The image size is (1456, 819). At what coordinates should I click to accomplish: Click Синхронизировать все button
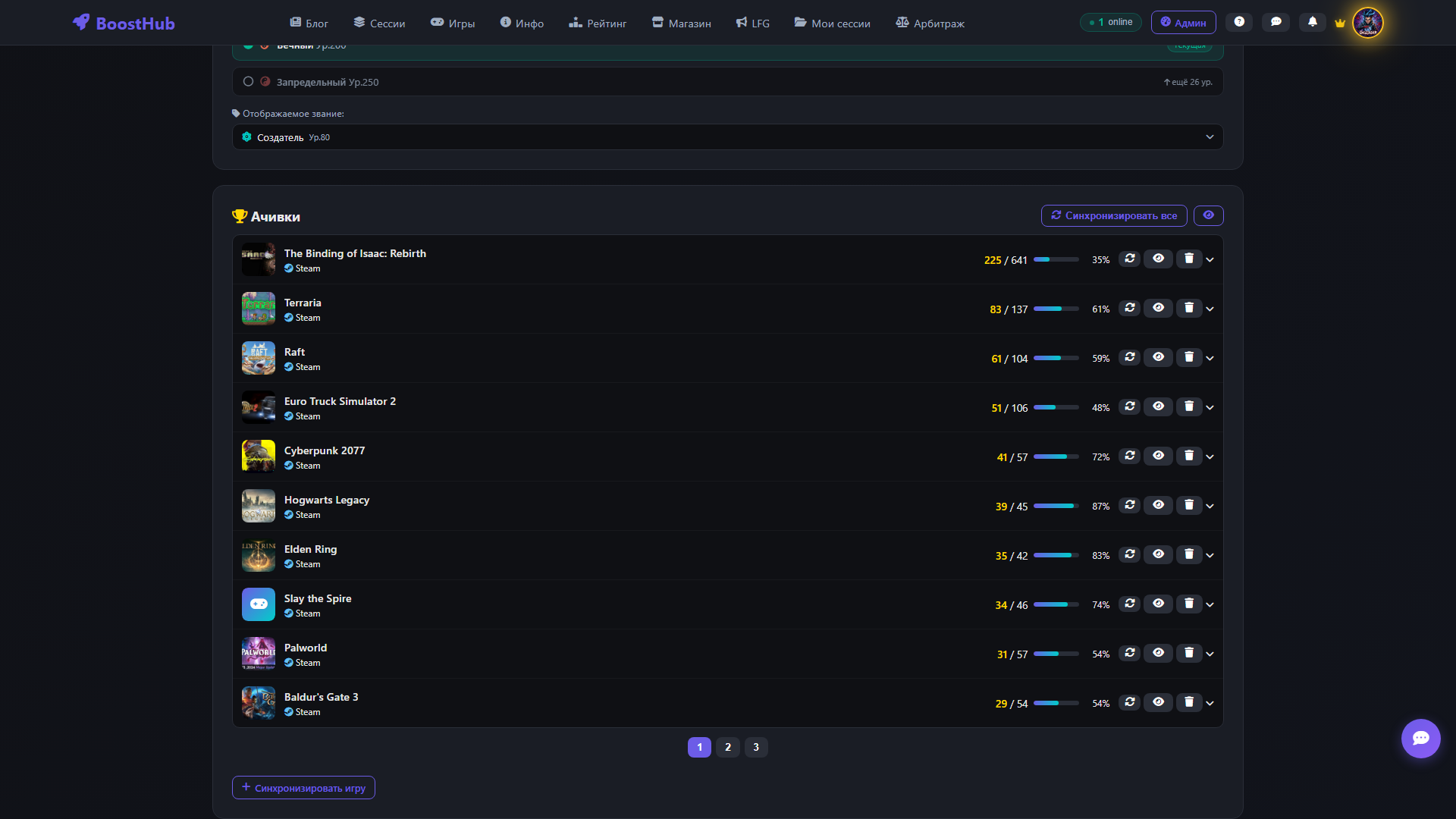[1113, 215]
